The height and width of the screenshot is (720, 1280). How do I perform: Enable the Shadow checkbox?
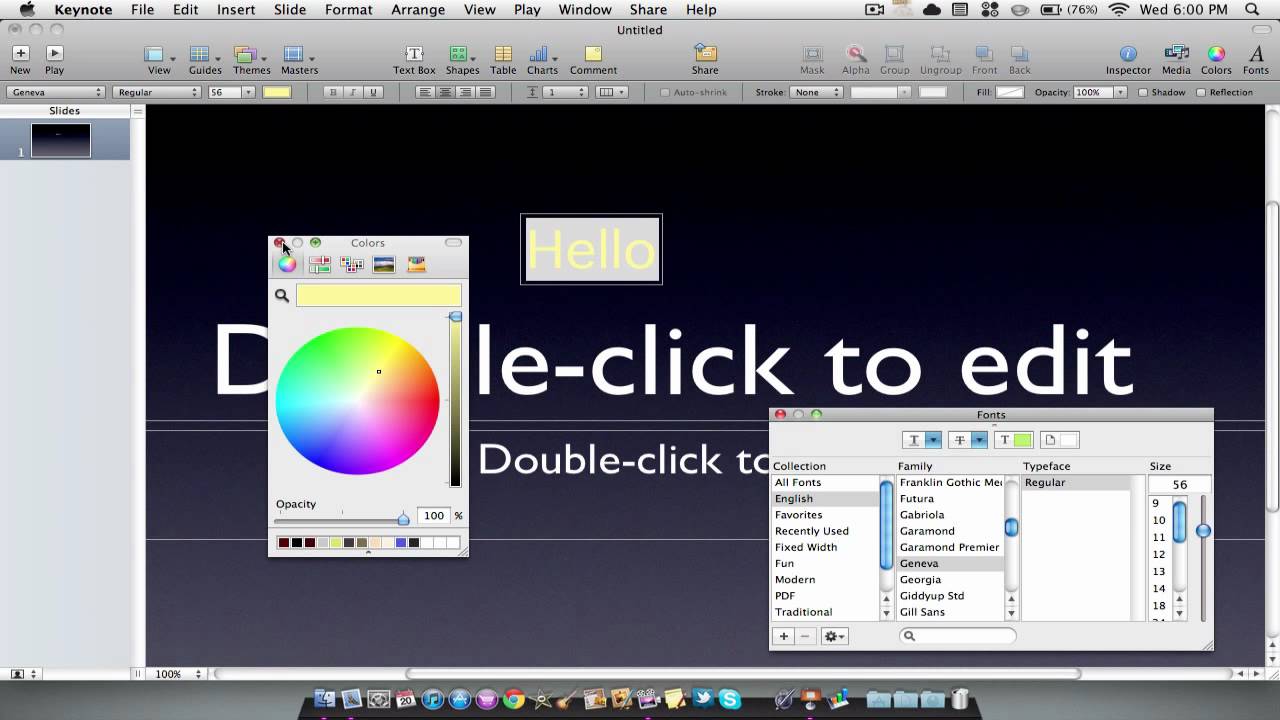pyautogui.click(x=1143, y=92)
